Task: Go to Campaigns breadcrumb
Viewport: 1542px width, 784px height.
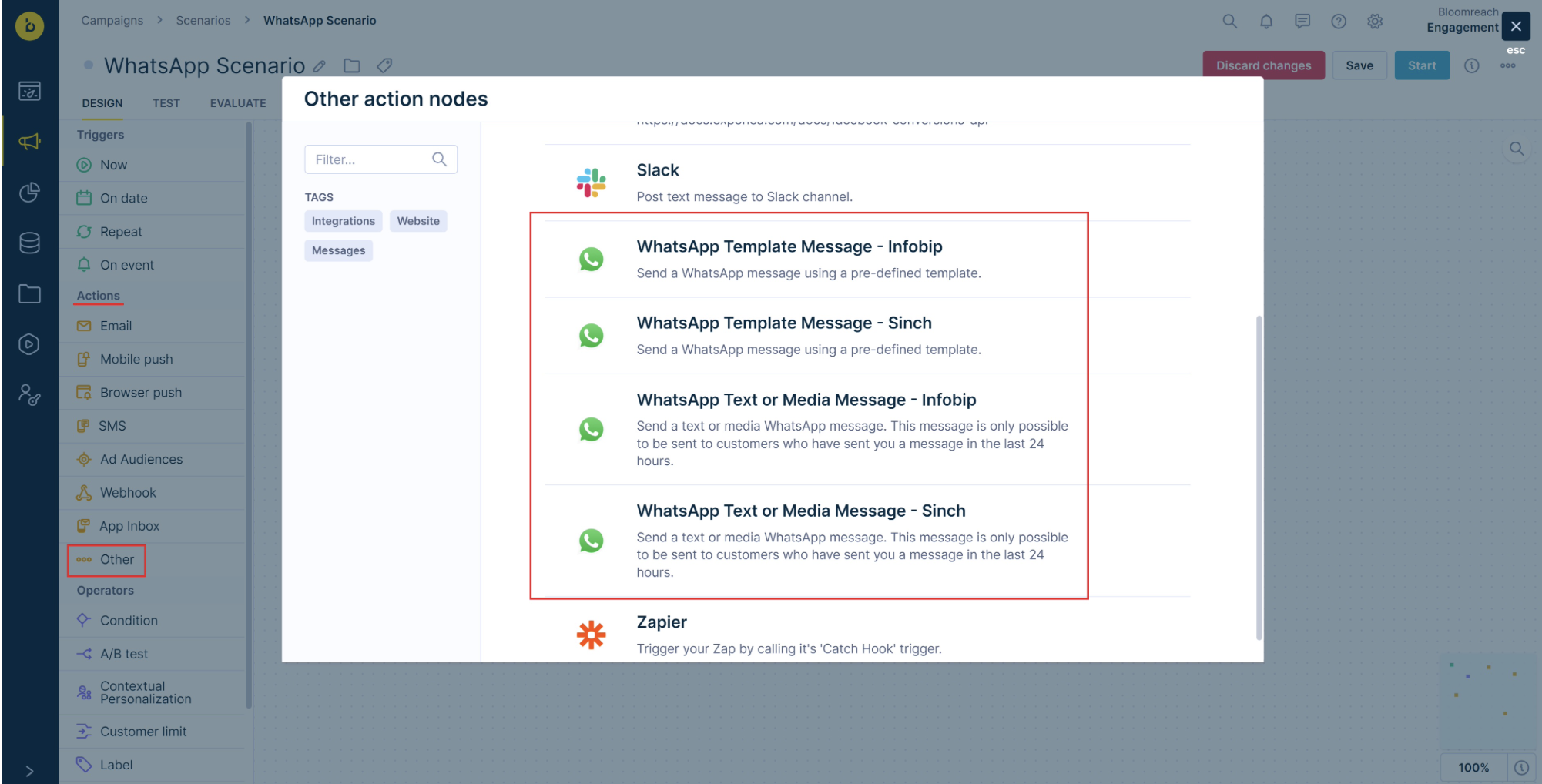Action: (x=112, y=21)
